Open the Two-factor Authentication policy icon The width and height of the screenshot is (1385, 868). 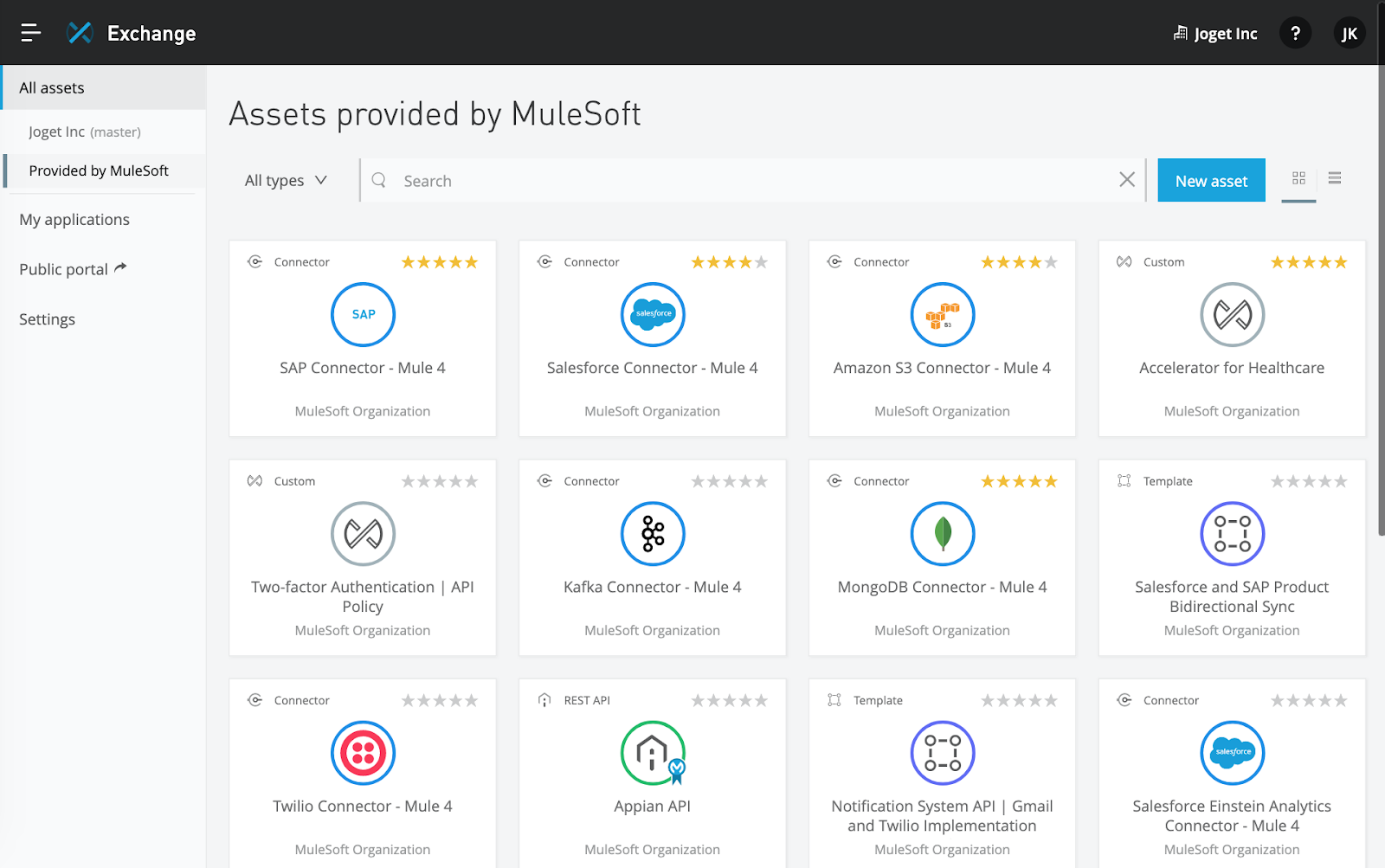tap(363, 533)
